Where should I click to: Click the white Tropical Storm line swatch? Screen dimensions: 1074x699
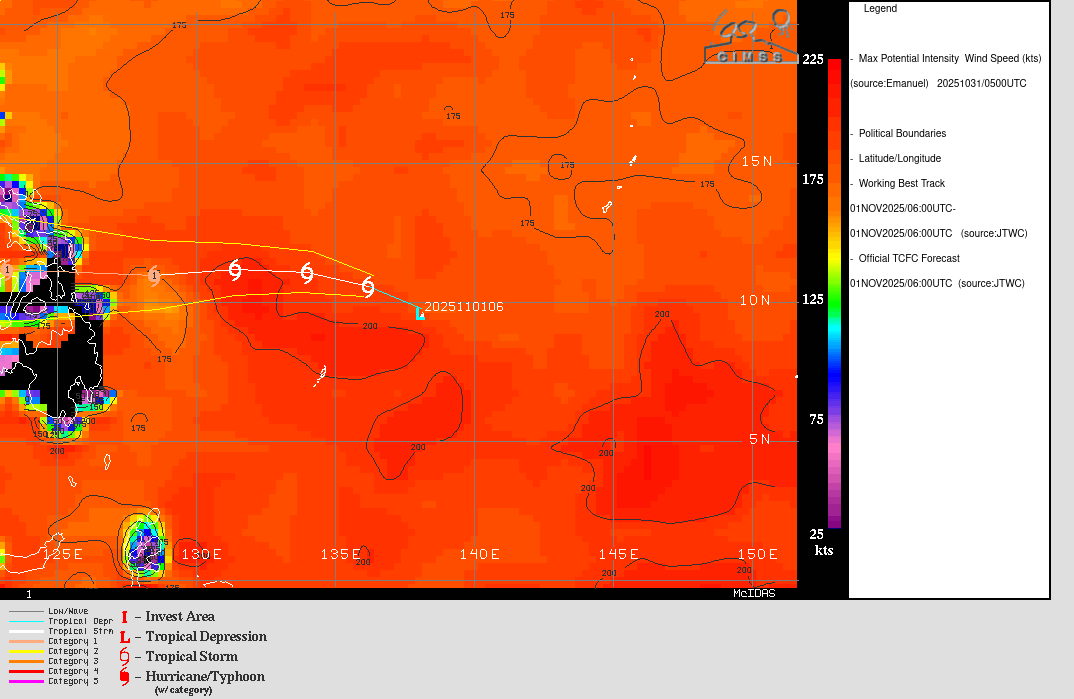point(27,631)
